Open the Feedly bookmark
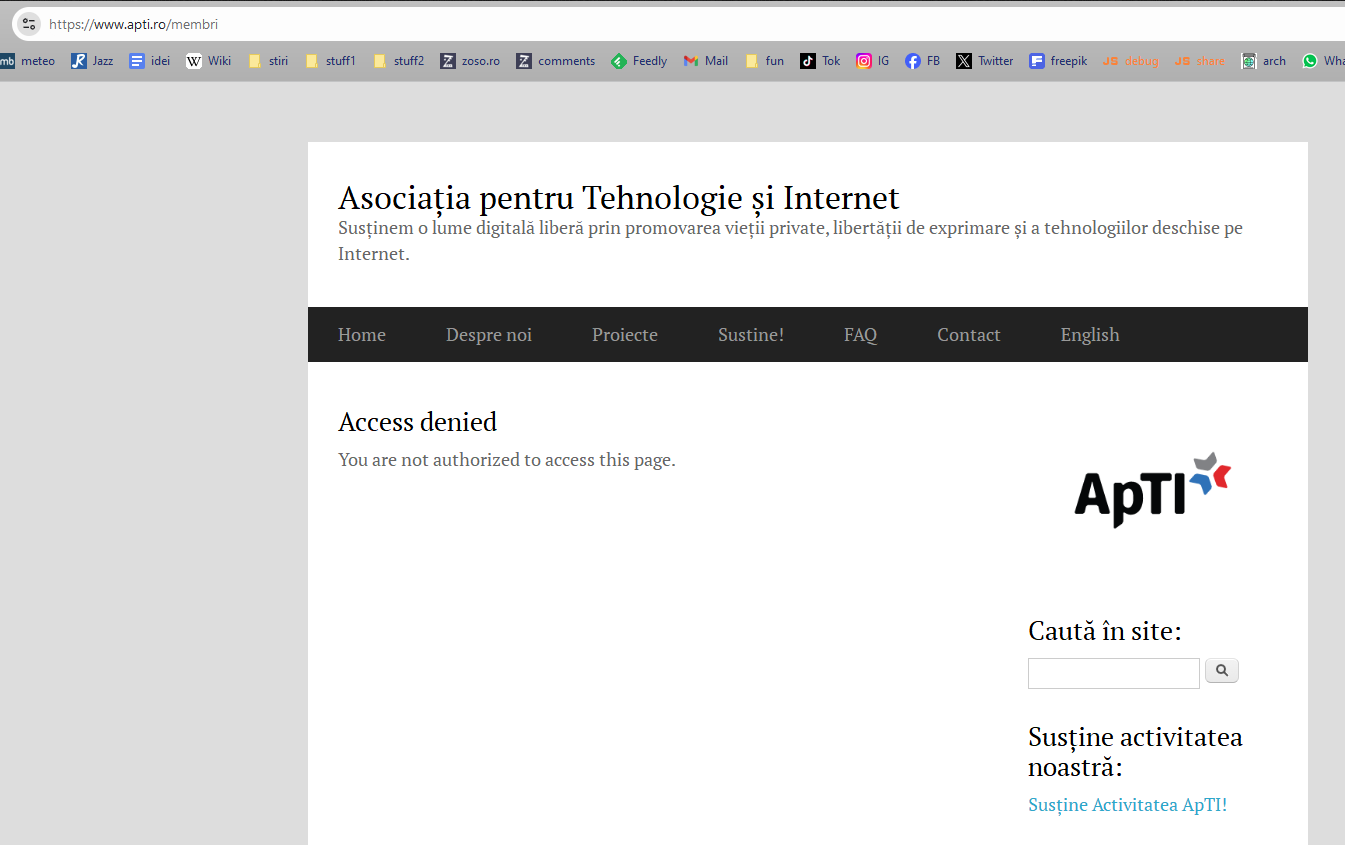1345x845 pixels. pos(639,61)
